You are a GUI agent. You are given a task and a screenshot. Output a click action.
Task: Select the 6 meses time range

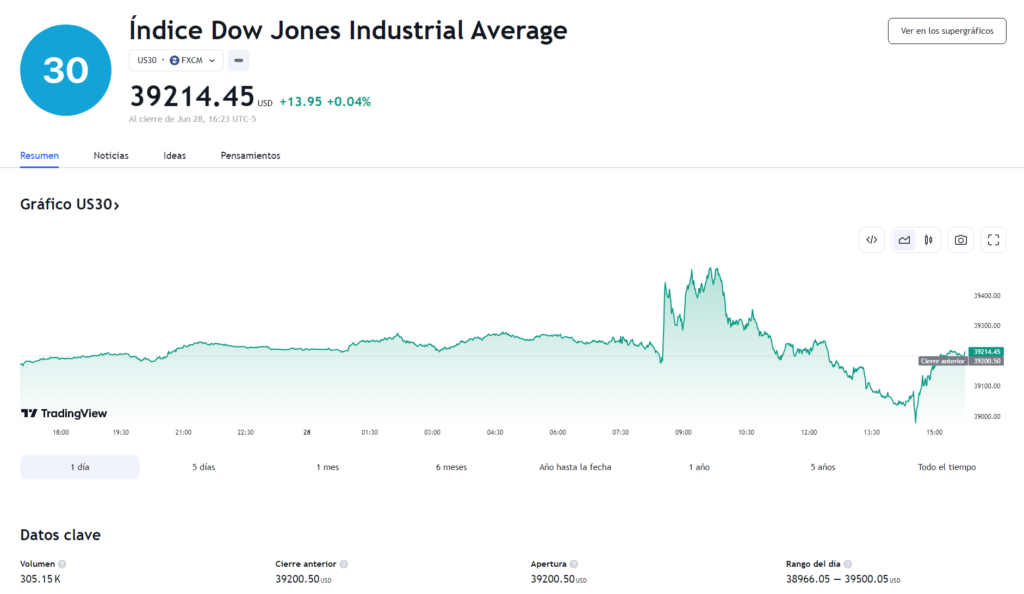(451, 467)
